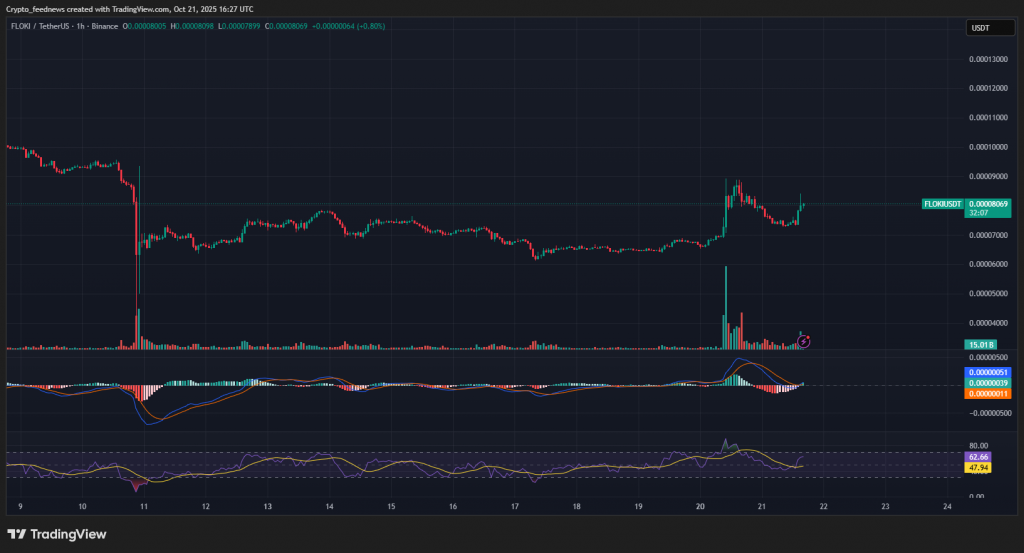Open the USDT currency selector
1024x553 pixels.
tap(990, 28)
